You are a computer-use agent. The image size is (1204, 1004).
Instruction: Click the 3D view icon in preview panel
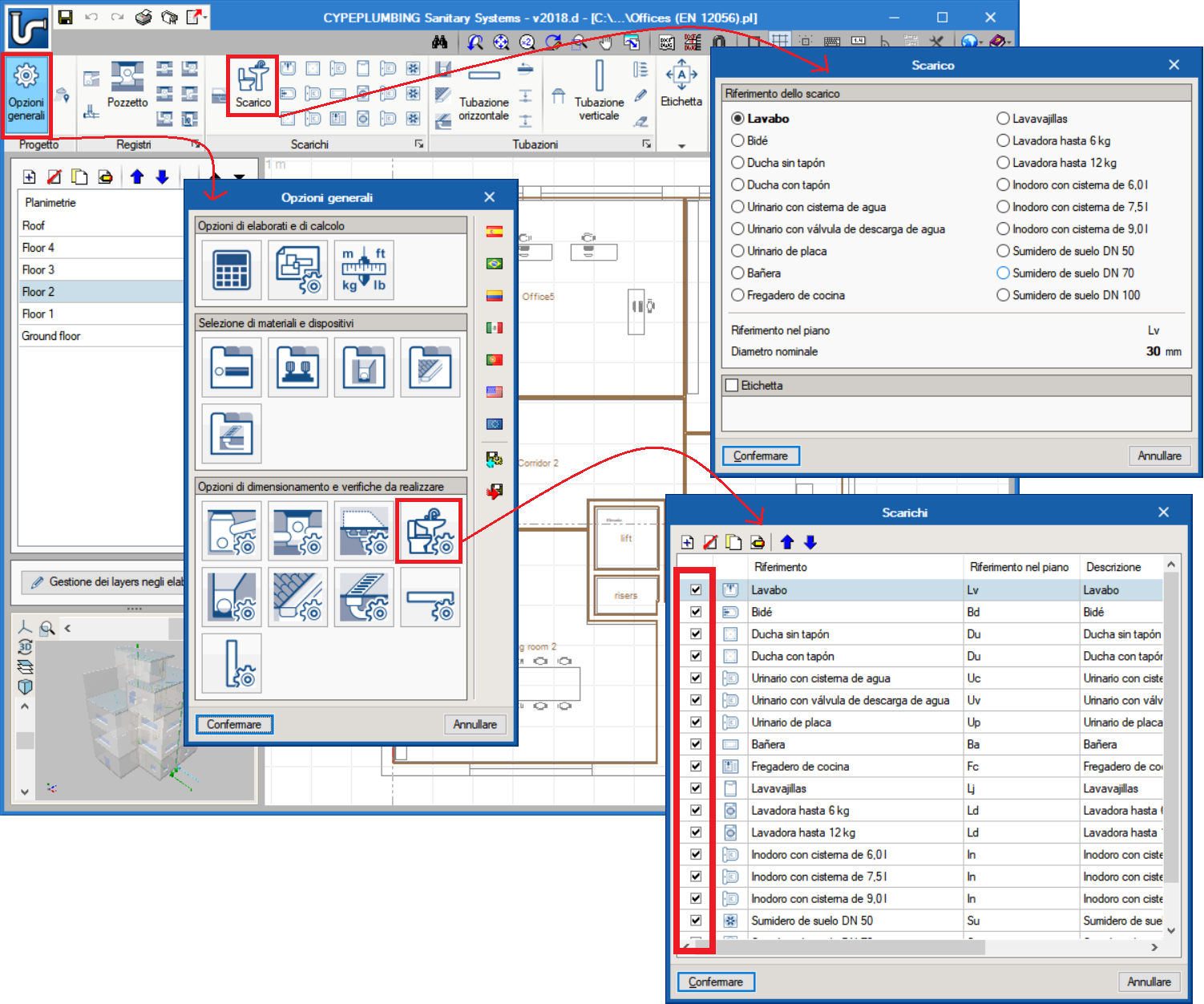(x=25, y=647)
